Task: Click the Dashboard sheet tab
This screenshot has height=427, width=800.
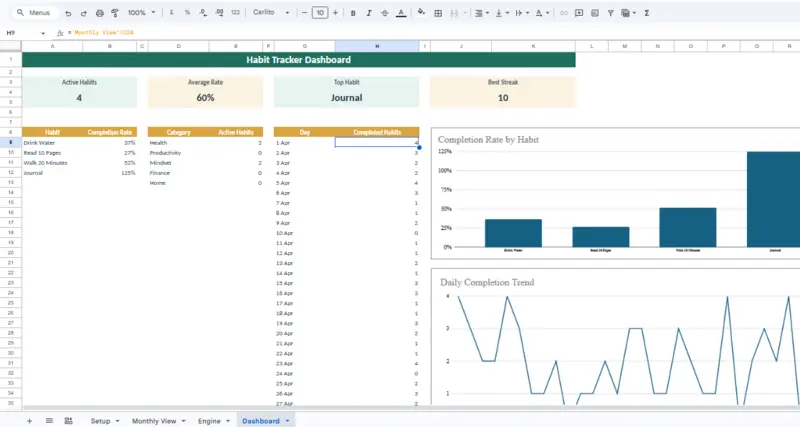Action: [x=261, y=421]
